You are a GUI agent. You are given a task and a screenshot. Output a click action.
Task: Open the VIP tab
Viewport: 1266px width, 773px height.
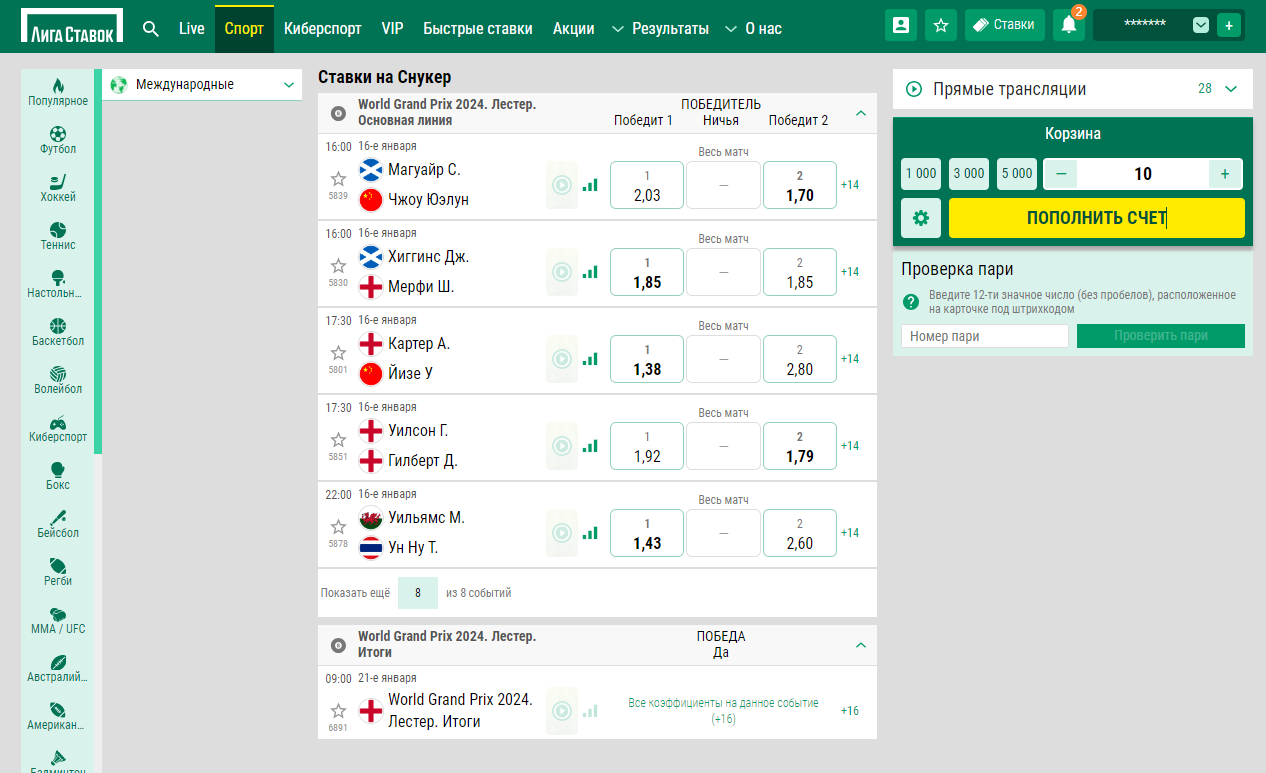393,28
